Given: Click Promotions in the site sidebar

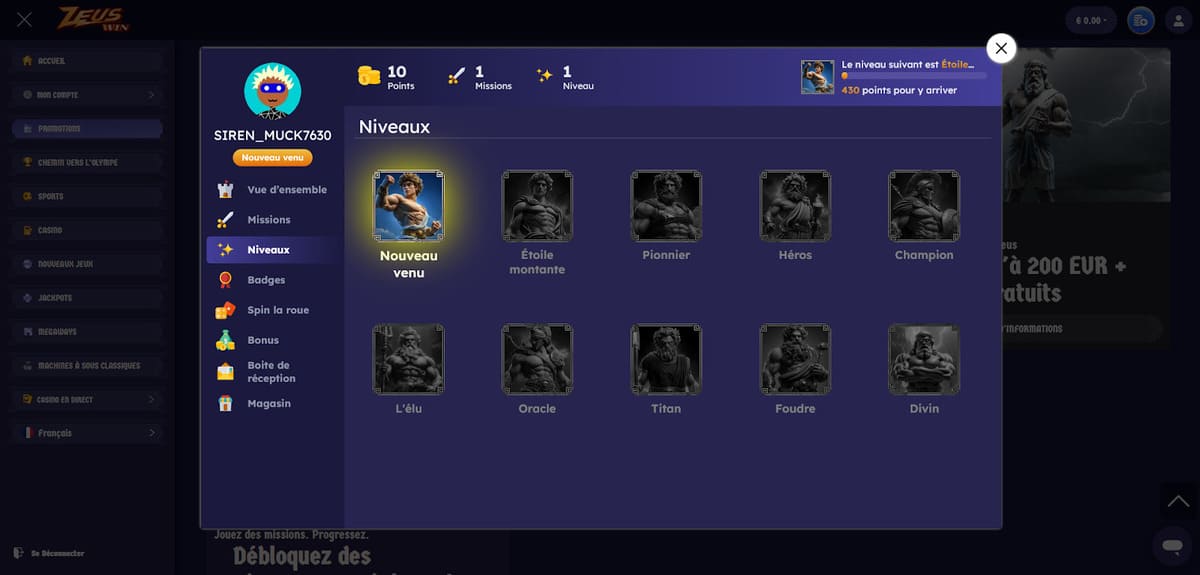Looking at the screenshot, I should point(87,128).
